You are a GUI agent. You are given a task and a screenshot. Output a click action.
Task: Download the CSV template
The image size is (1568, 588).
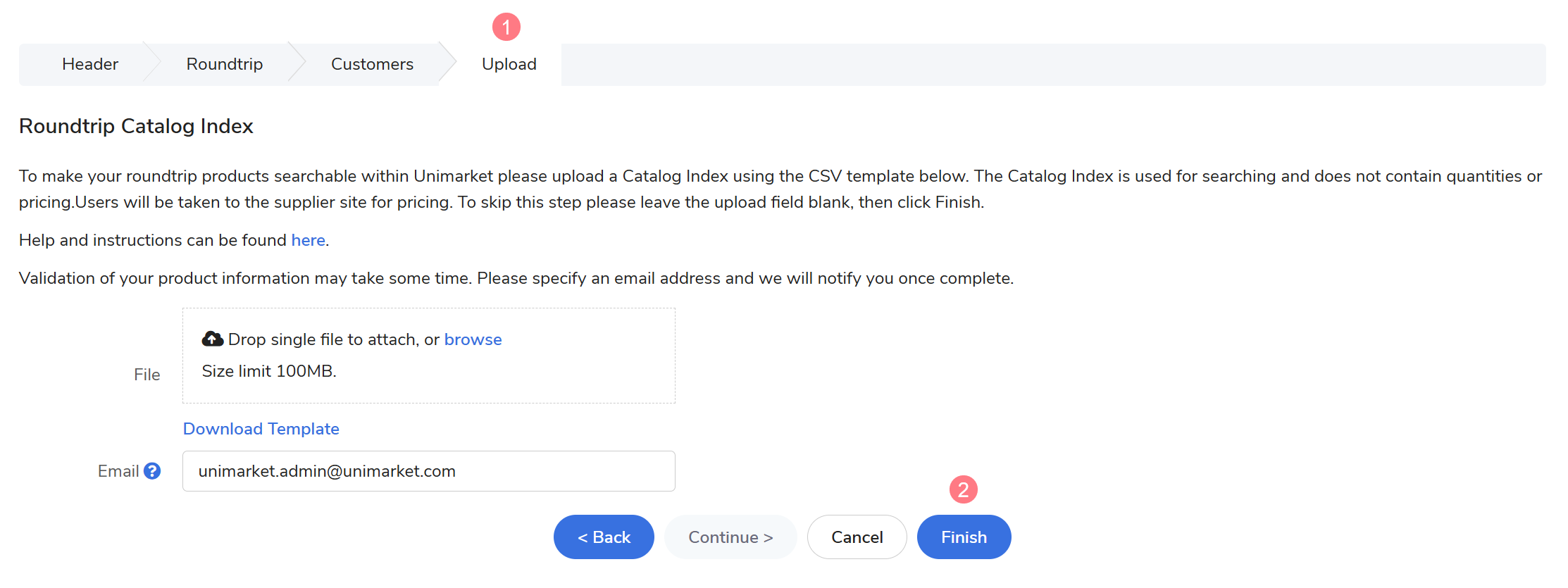261,429
